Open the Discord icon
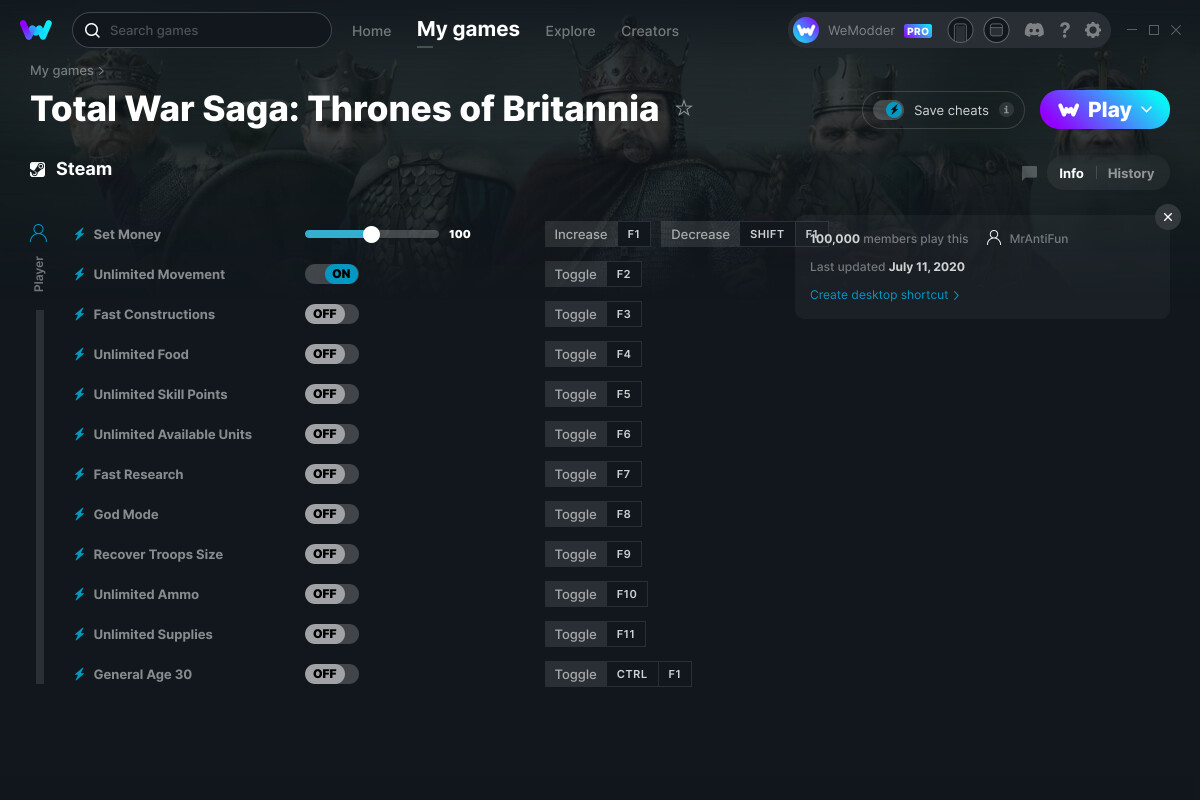 click(1035, 30)
